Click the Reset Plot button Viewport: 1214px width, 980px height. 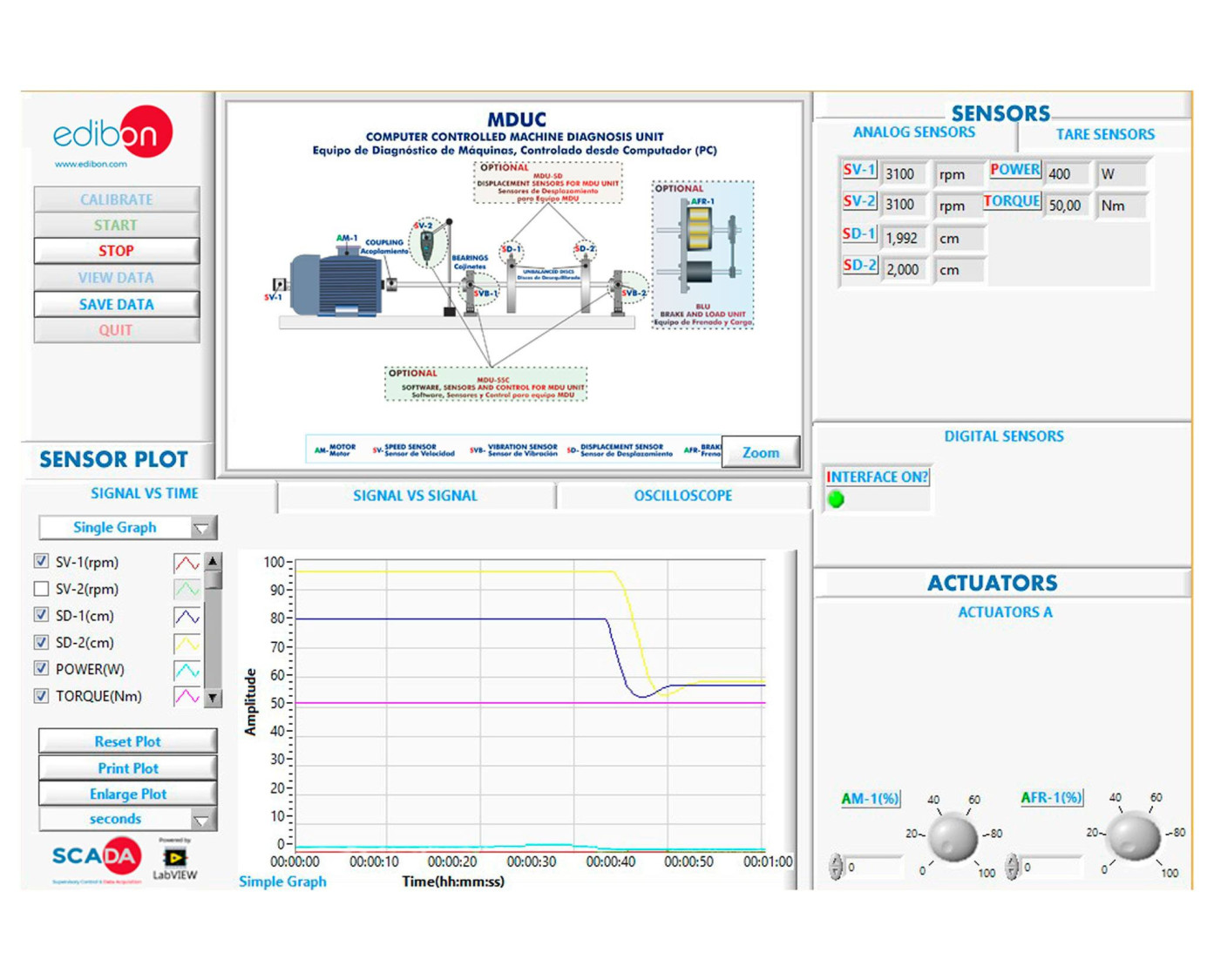point(128,741)
